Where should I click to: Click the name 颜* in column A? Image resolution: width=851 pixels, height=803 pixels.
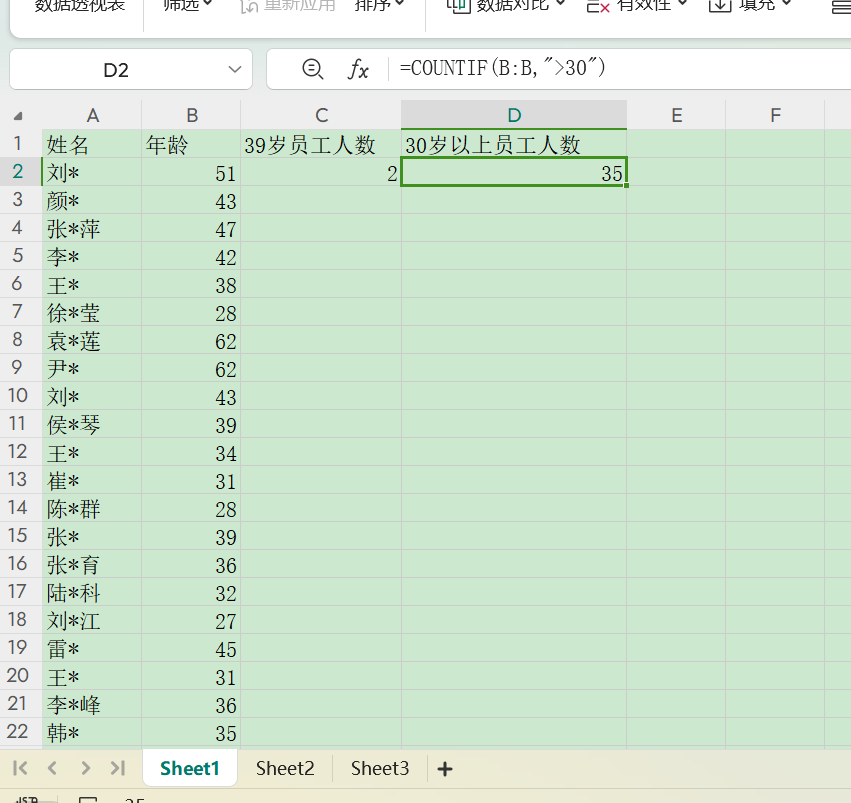[63, 201]
